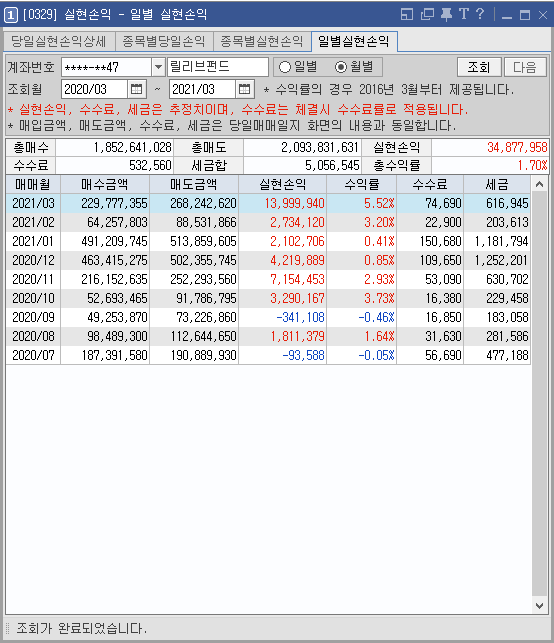
Task: Open help via the question mark icon
Action: (x=480, y=14)
